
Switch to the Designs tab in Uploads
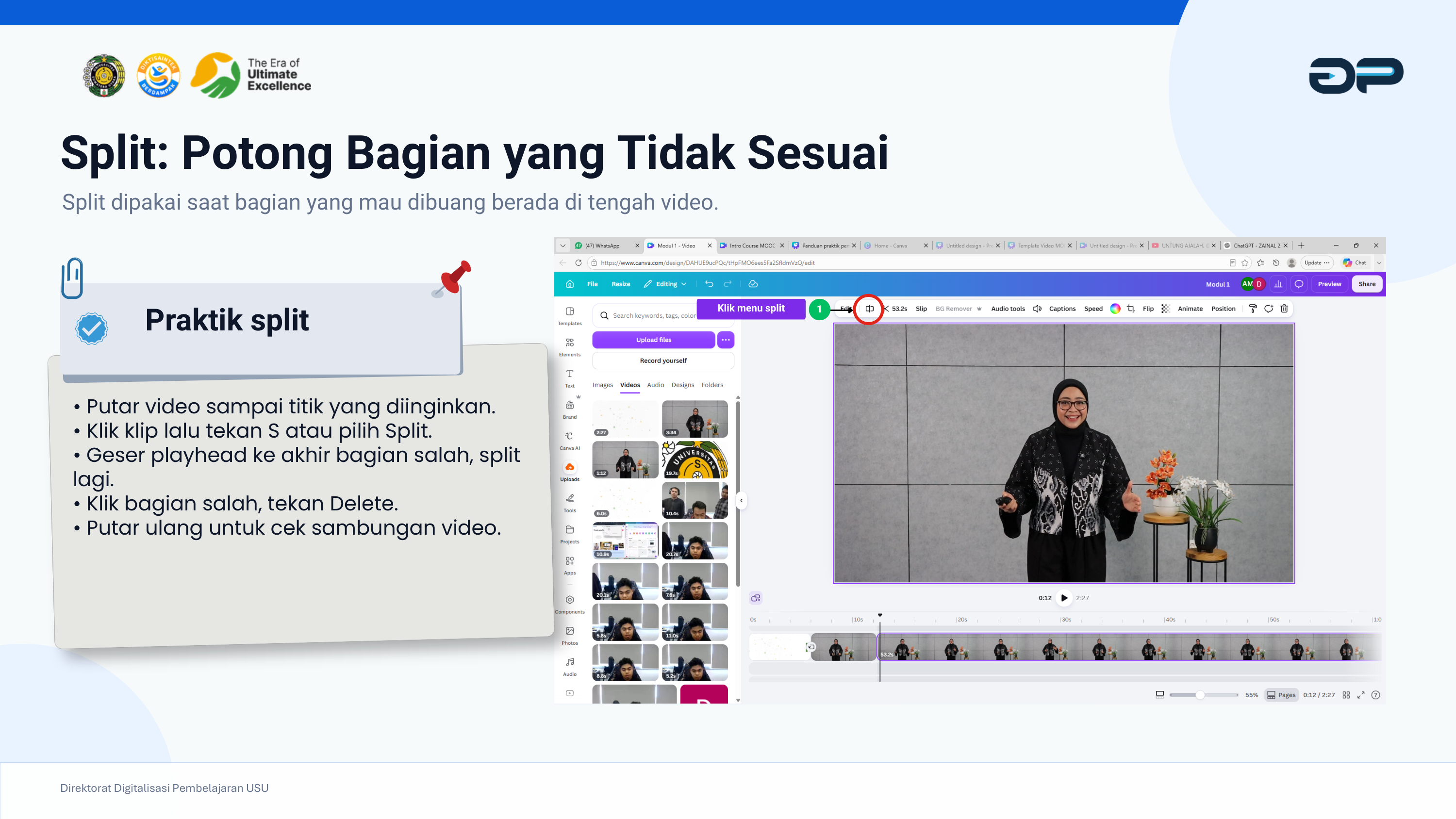(683, 385)
